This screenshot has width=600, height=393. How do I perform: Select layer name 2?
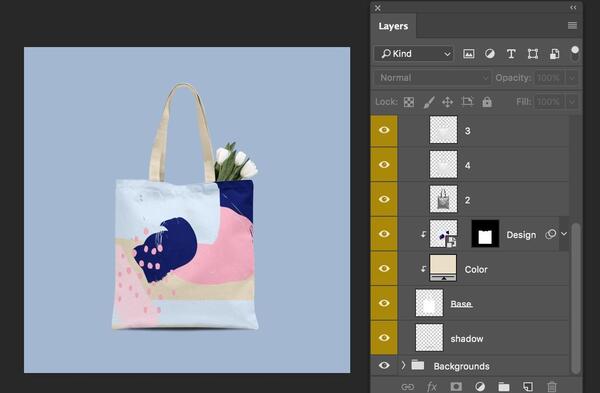[x=468, y=200]
